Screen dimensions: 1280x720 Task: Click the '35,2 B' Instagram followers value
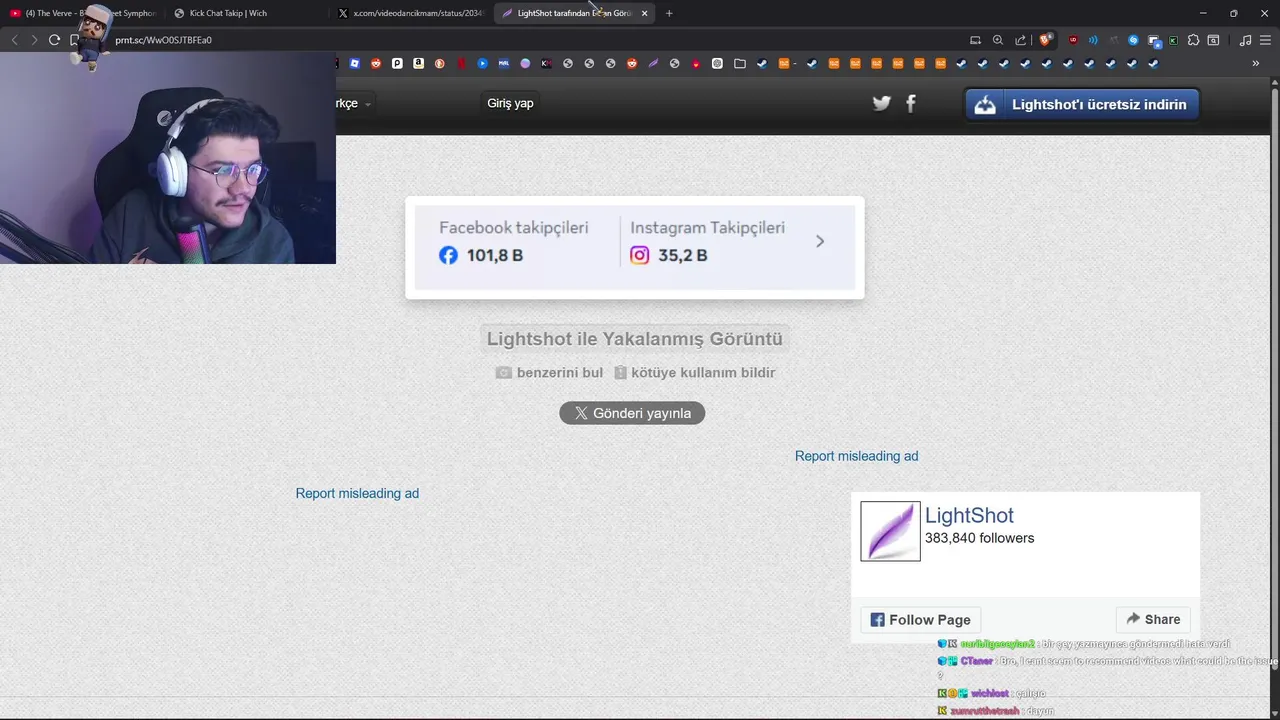pos(682,255)
